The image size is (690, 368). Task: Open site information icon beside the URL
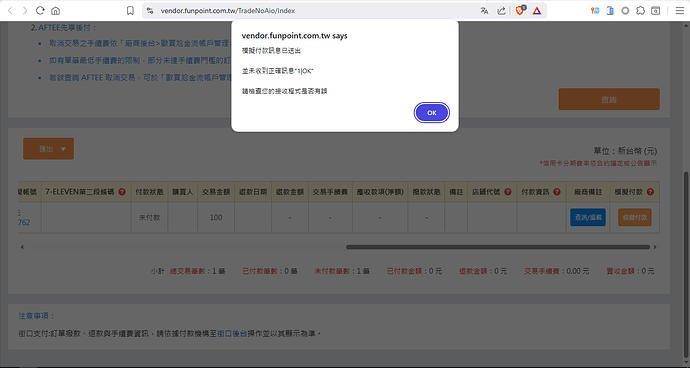pyautogui.click(x=150, y=11)
